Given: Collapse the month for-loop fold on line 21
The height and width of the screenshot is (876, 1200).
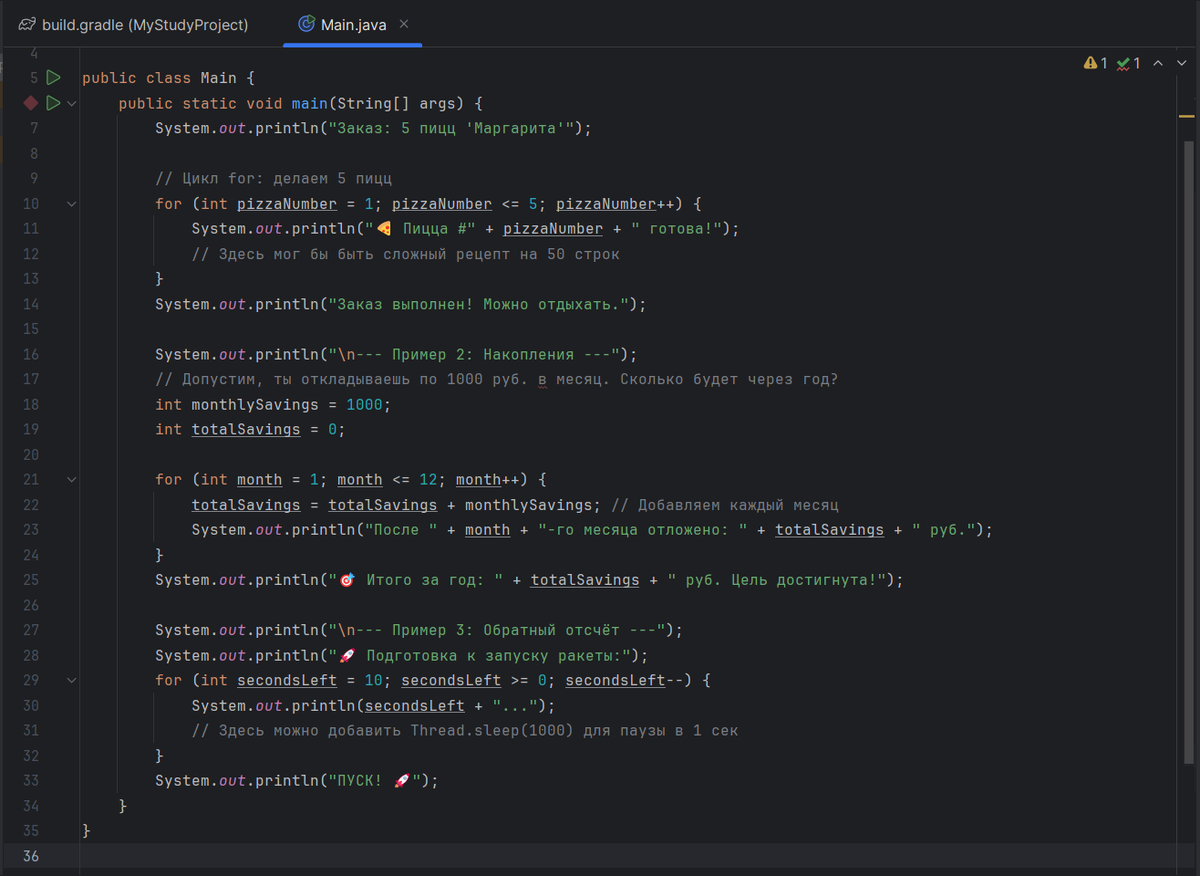Looking at the screenshot, I should [x=71, y=479].
